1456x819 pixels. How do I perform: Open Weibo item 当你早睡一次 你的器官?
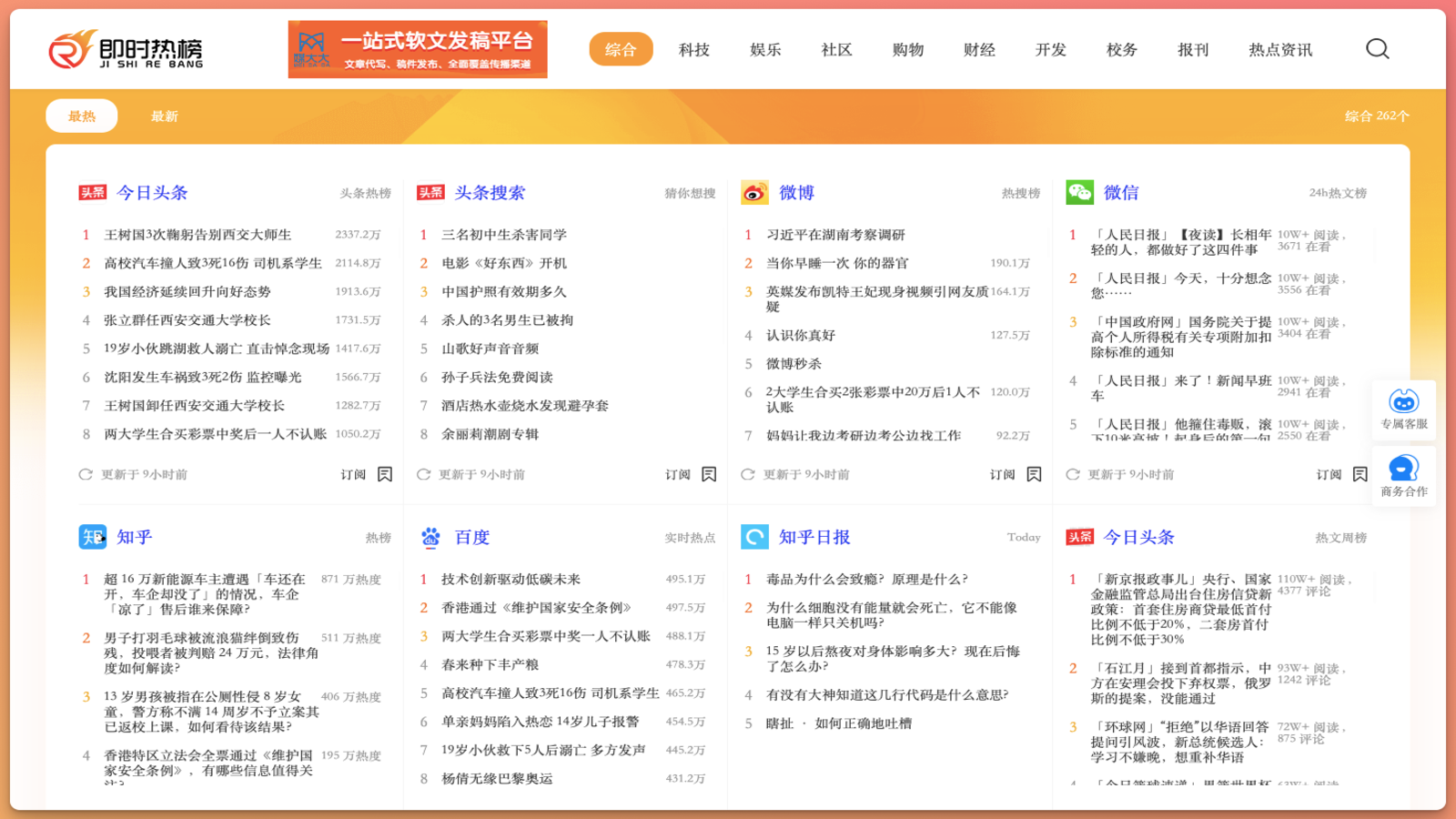coord(837,263)
